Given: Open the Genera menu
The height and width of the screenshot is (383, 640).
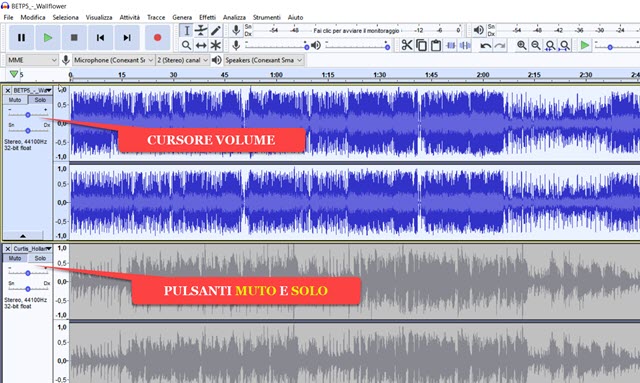Looking at the screenshot, I should click(x=182, y=17).
